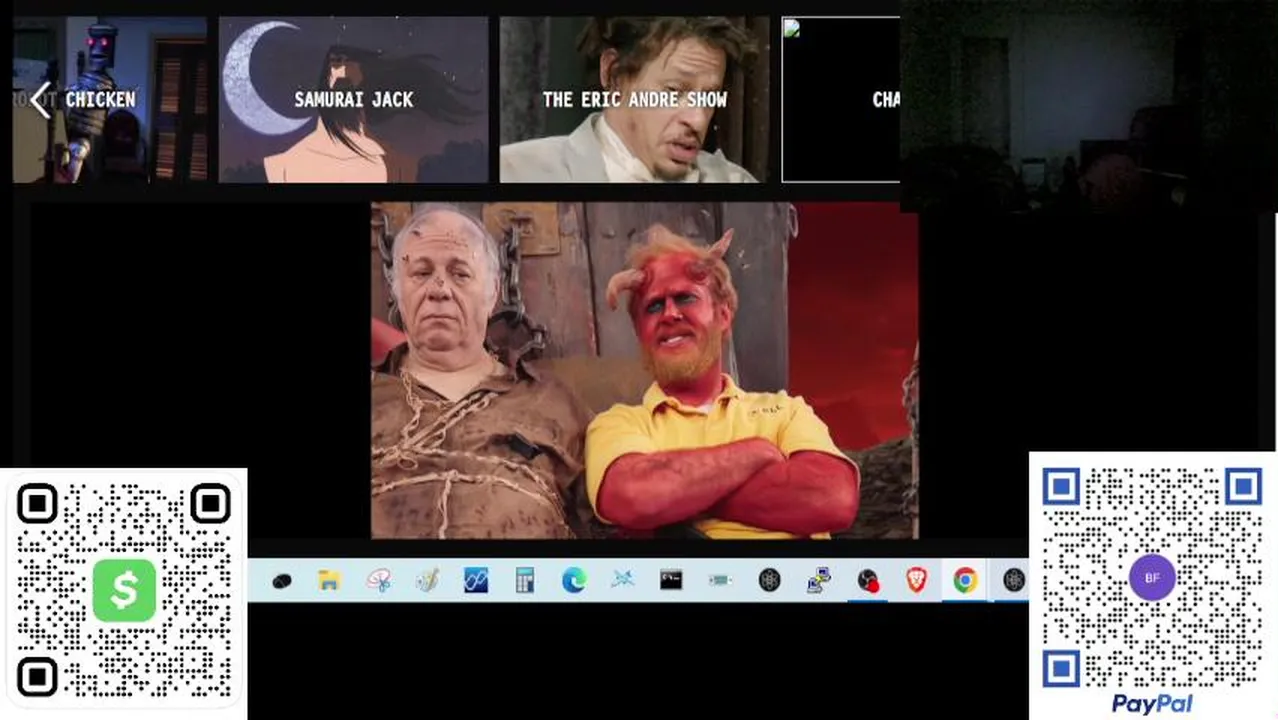Viewport: 1278px width, 720px height.
Task: Click the PayPal logo text
Action: (1152, 704)
